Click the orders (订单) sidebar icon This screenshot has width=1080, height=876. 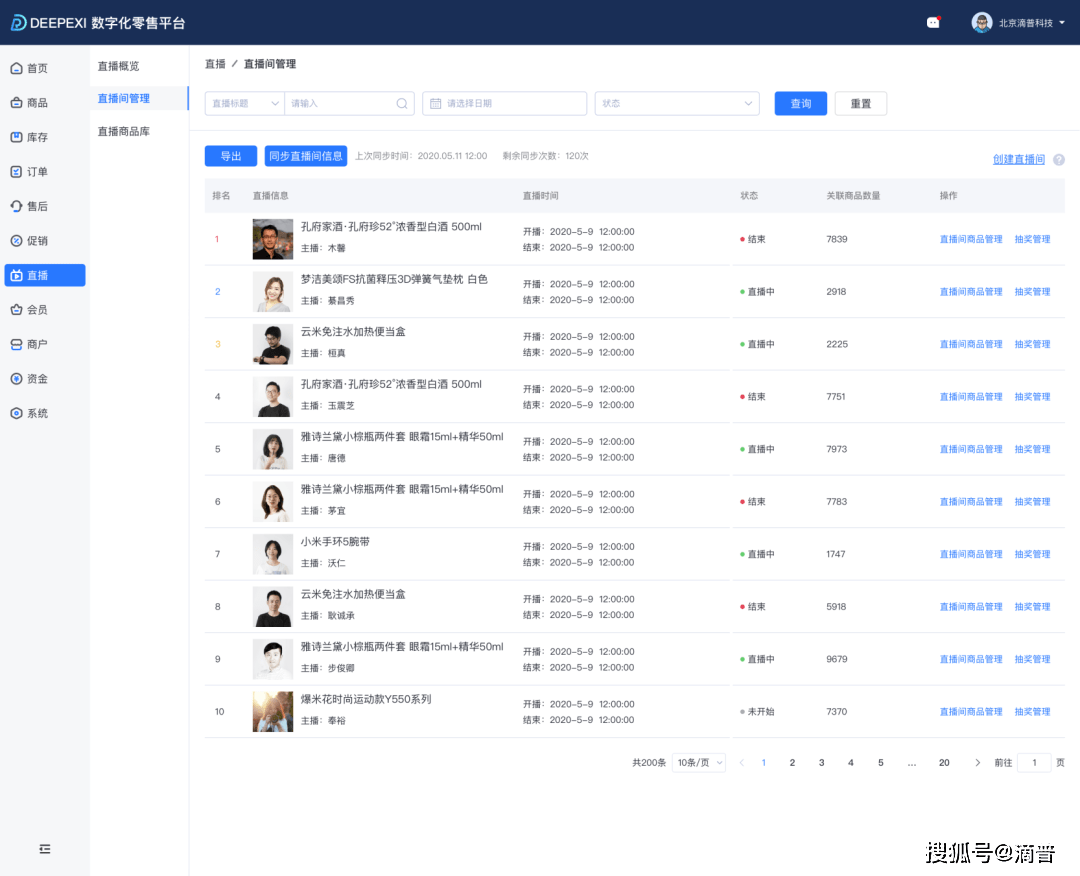pos(16,172)
